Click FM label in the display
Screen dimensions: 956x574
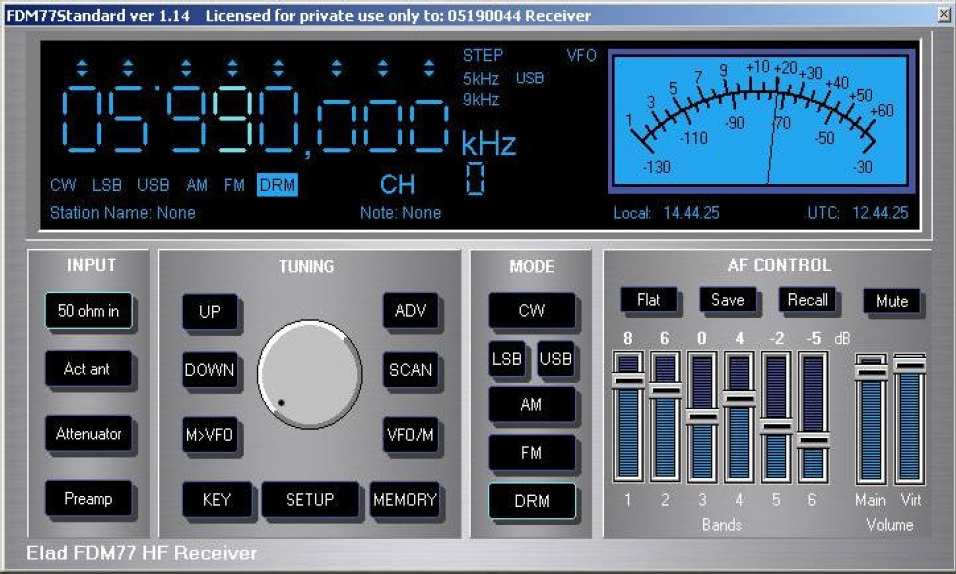(x=234, y=185)
